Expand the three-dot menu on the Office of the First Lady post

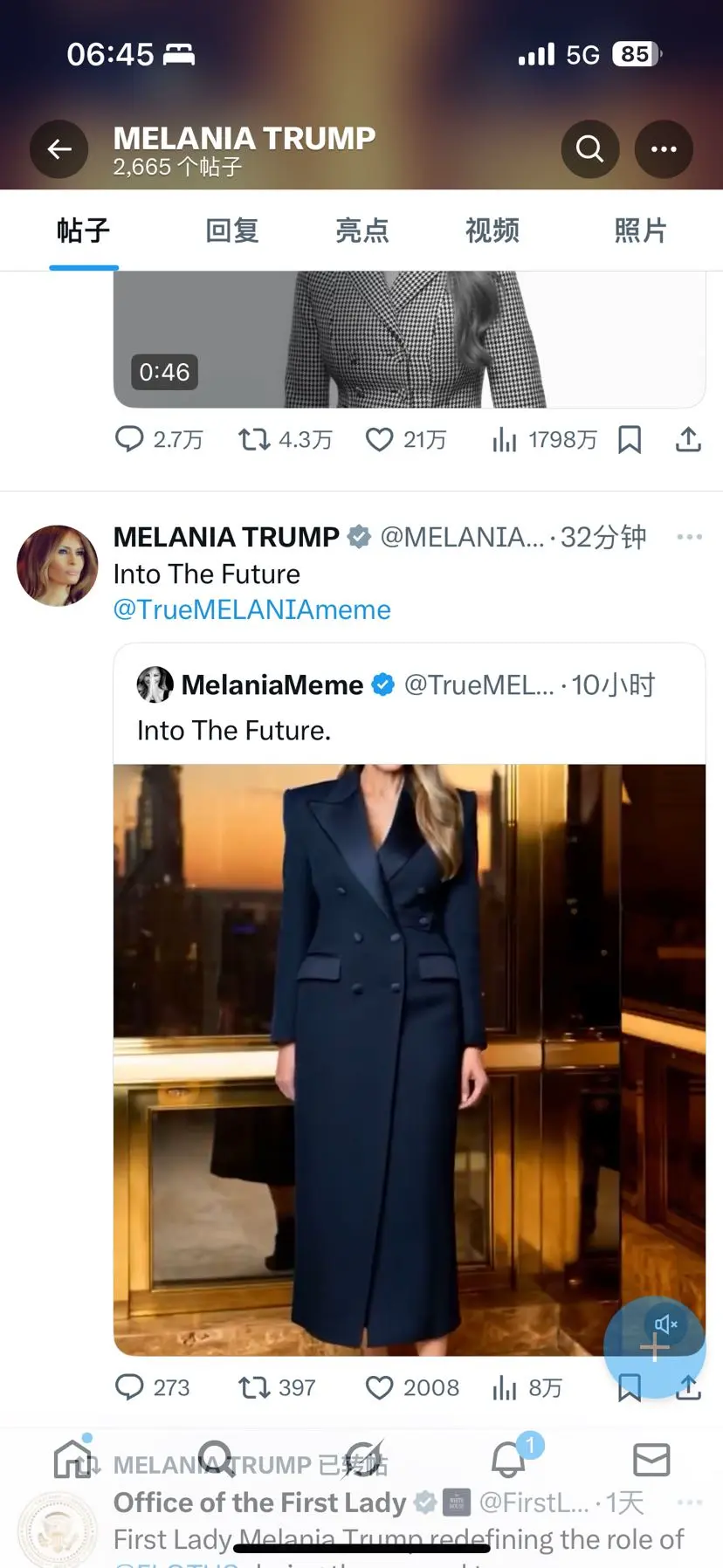coord(689,1503)
